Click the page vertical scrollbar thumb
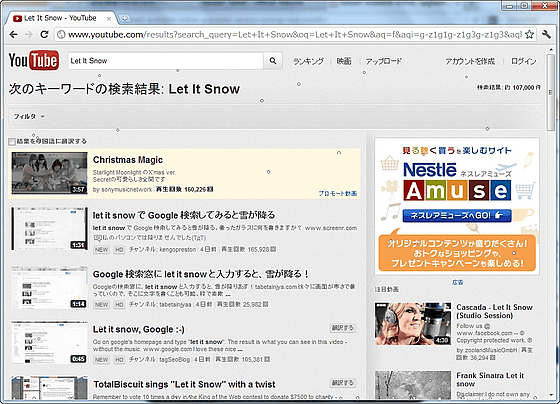 551,93
